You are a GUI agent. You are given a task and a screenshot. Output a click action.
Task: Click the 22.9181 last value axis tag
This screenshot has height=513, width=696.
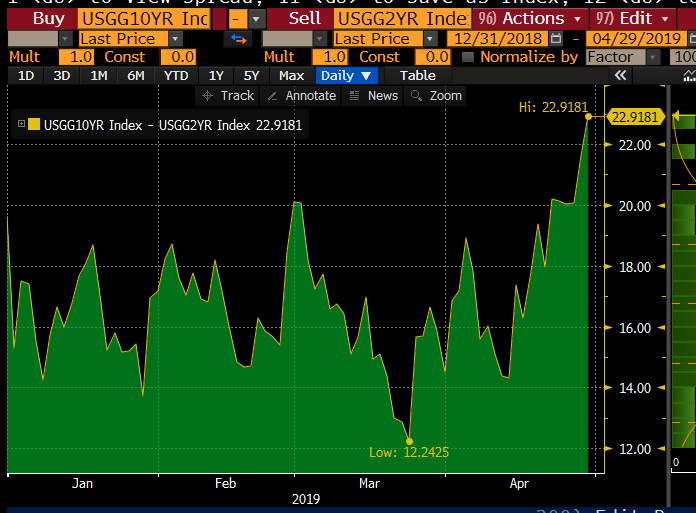[x=635, y=117]
